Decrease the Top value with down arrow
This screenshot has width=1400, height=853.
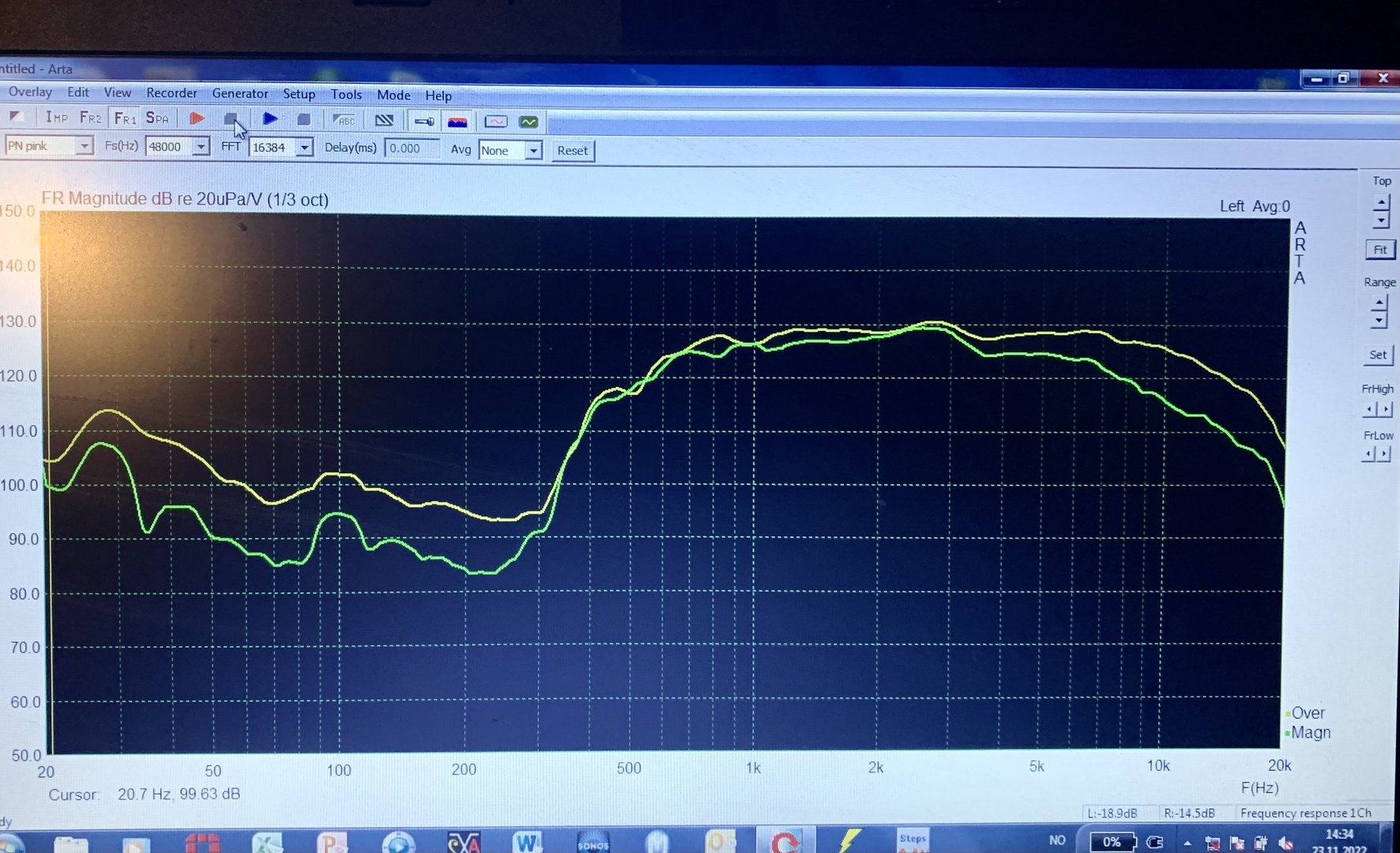[1381, 220]
